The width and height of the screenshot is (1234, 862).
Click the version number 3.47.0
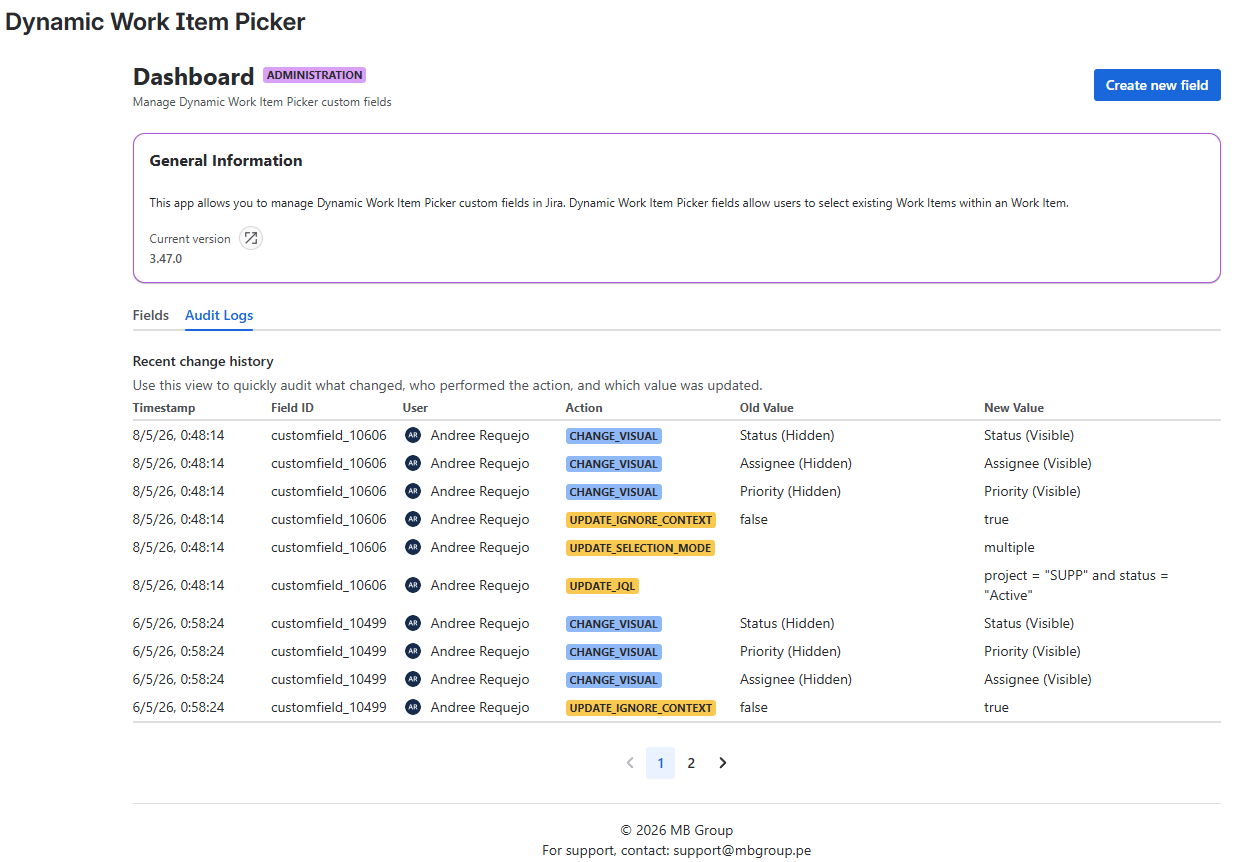(166, 259)
